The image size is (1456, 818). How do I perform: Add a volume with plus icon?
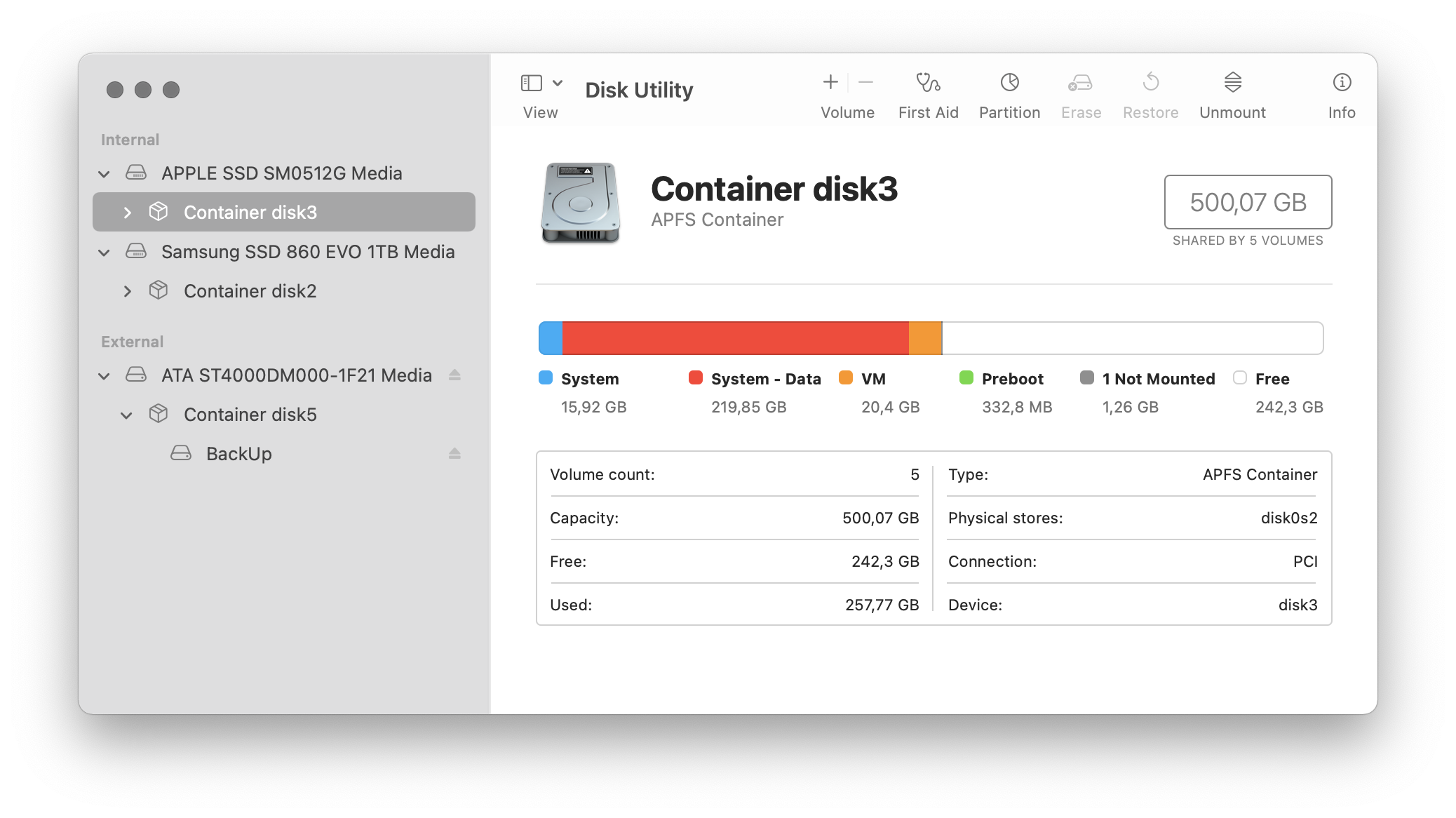coord(830,83)
